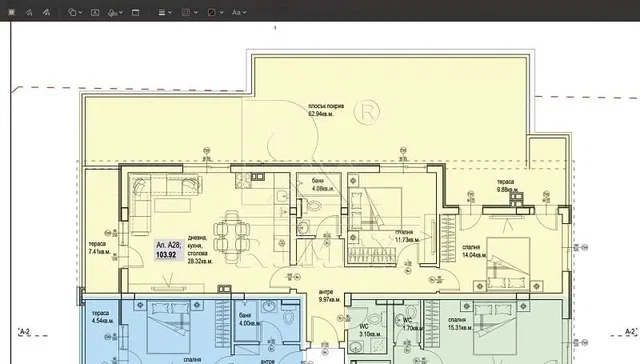The image size is (640, 364).
Task: Activate the Sketch pen tool
Action: [x=29, y=12]
